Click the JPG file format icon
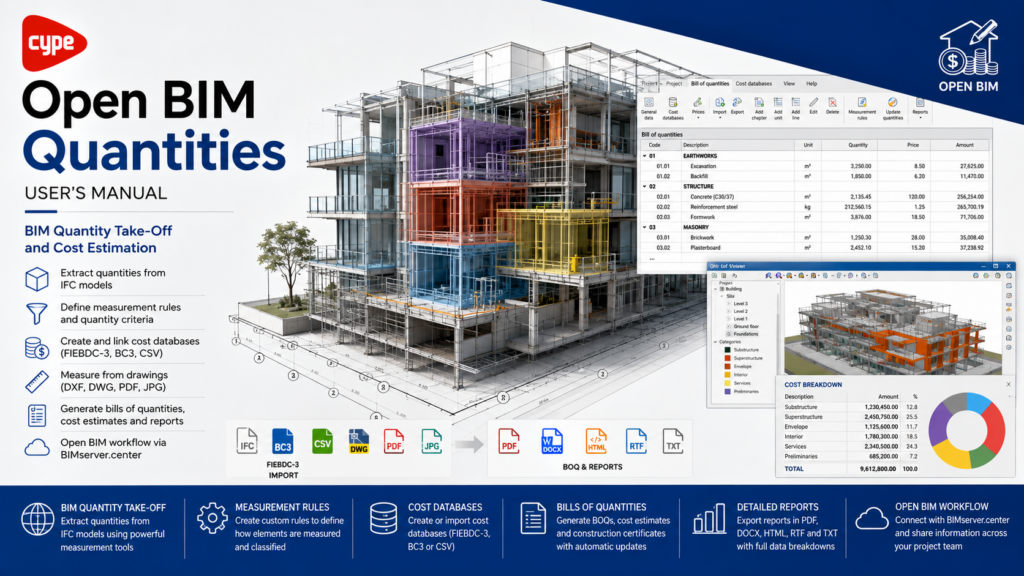Screen dimensions: 1024x576 (431, 441)
